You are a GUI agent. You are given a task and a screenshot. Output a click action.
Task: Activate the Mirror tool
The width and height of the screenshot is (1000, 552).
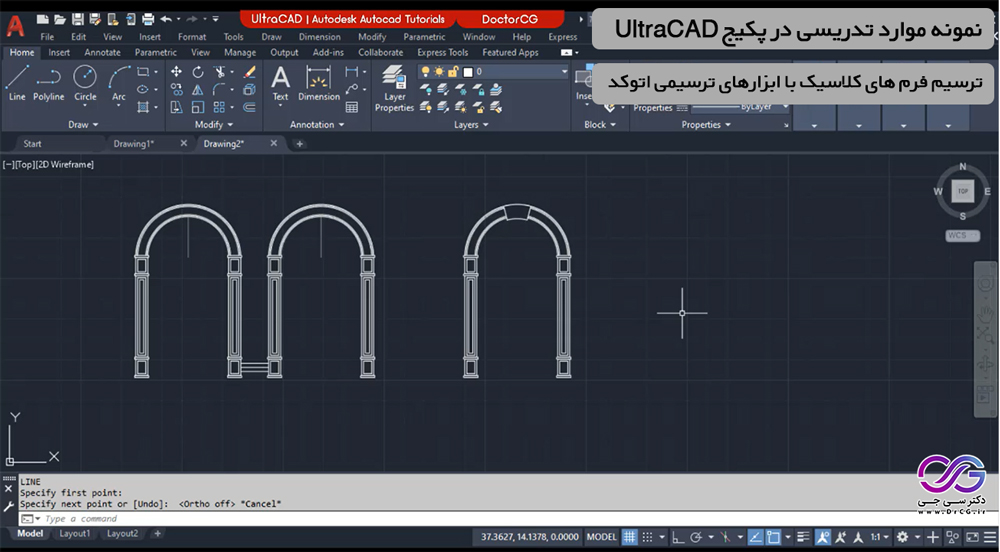pyautogui.click(x=198, y=89)
